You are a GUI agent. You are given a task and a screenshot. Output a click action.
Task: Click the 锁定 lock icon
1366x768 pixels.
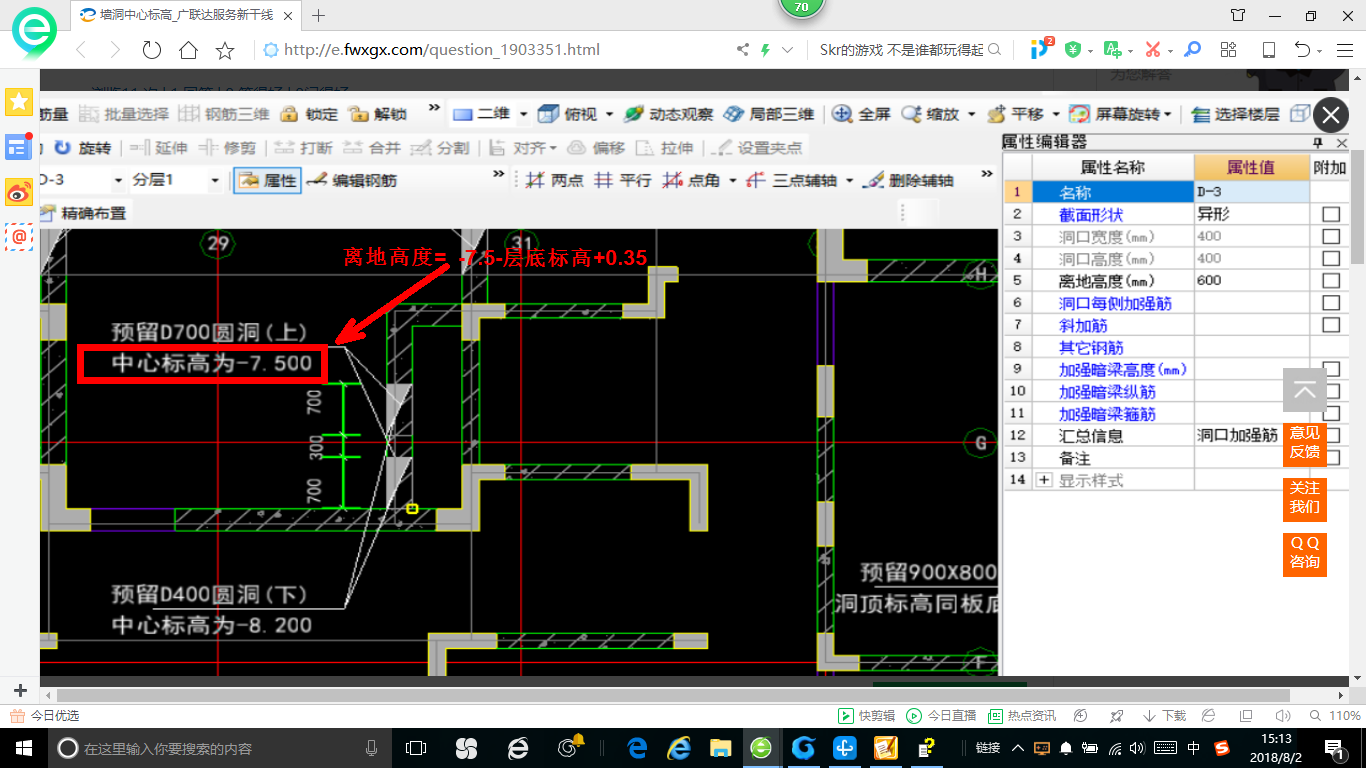[310, 114]
